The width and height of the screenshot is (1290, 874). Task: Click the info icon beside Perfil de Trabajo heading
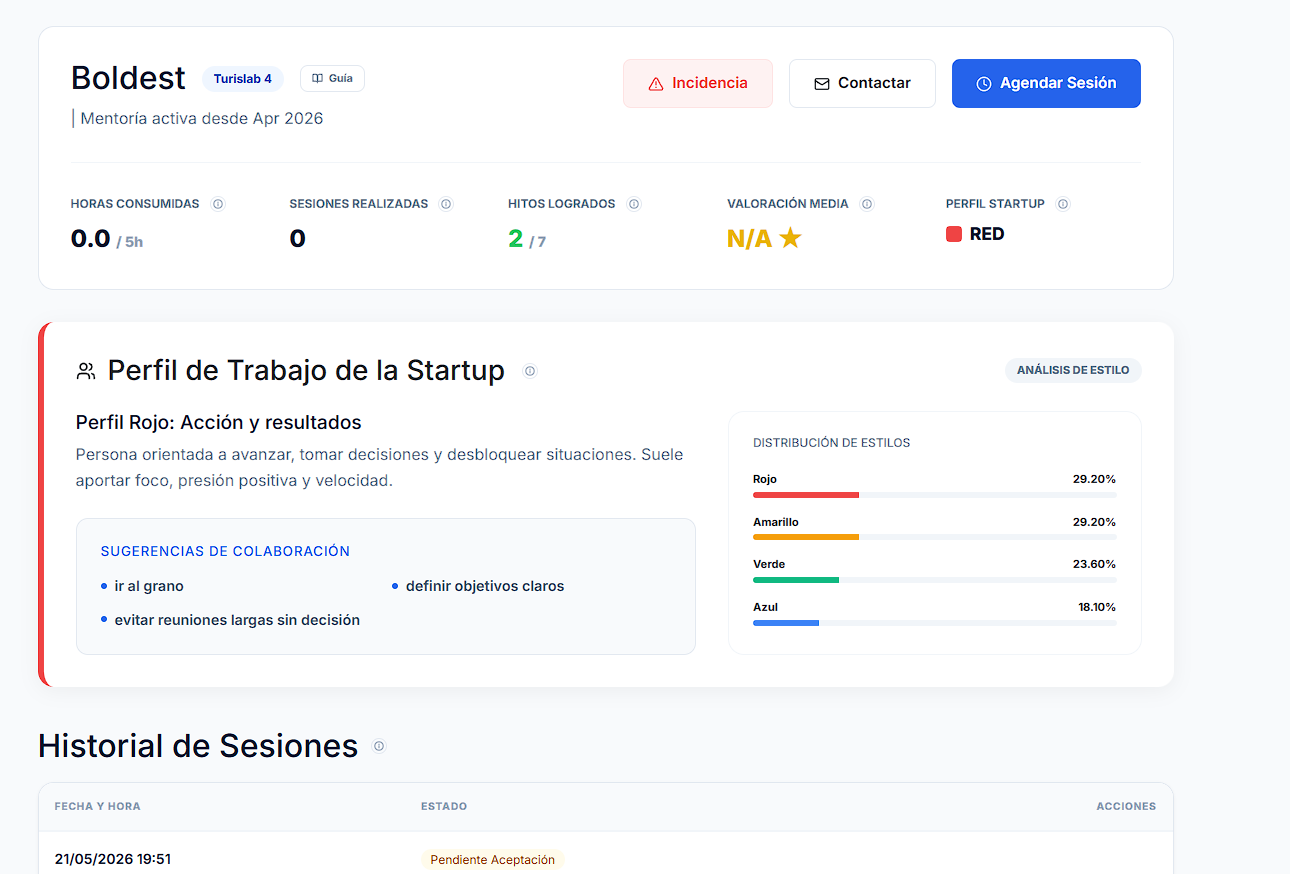click(x=530, y=371)
